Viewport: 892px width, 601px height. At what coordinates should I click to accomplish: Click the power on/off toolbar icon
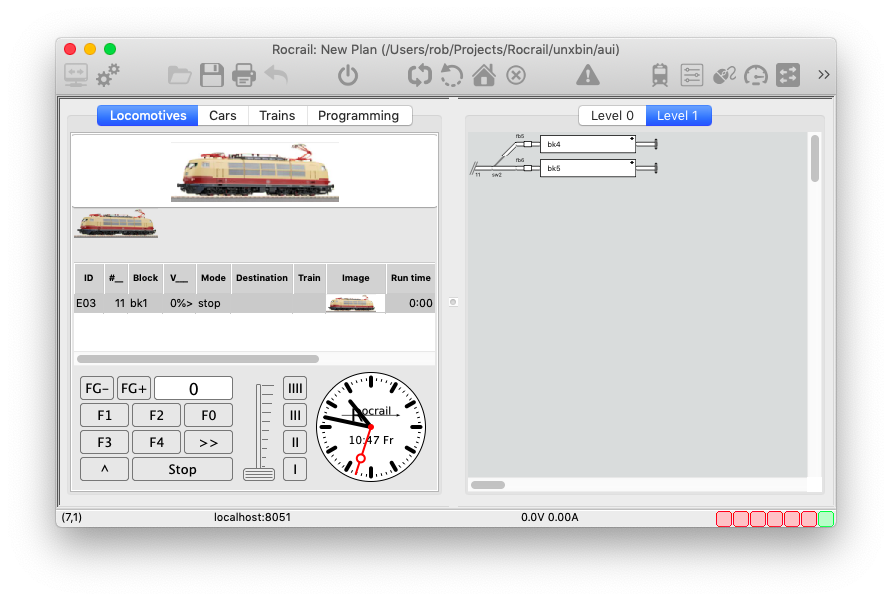pyautogui.click(x=347, y=75)
